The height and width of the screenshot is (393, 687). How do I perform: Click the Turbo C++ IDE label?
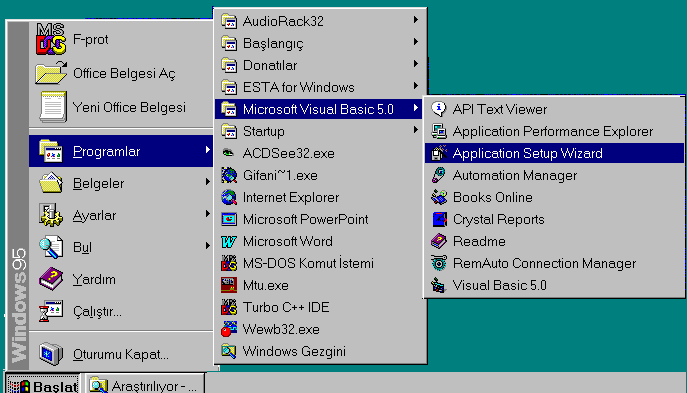(x=286, y=307)
